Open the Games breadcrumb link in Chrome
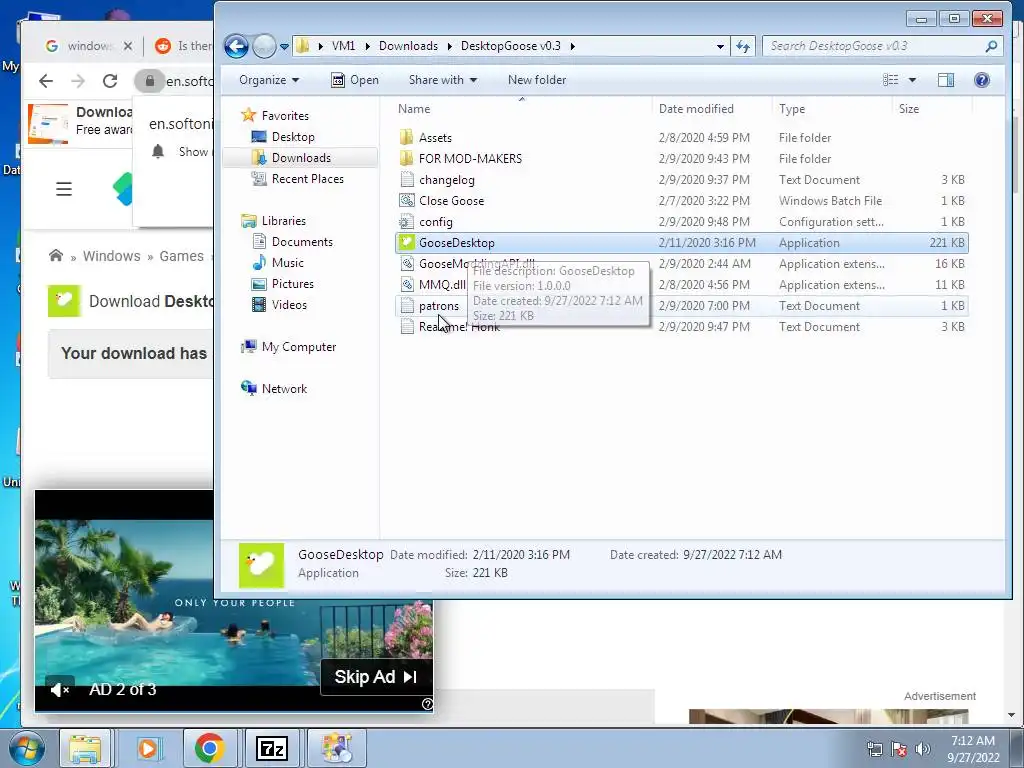The image size is (1024, 768). (182, 256)
